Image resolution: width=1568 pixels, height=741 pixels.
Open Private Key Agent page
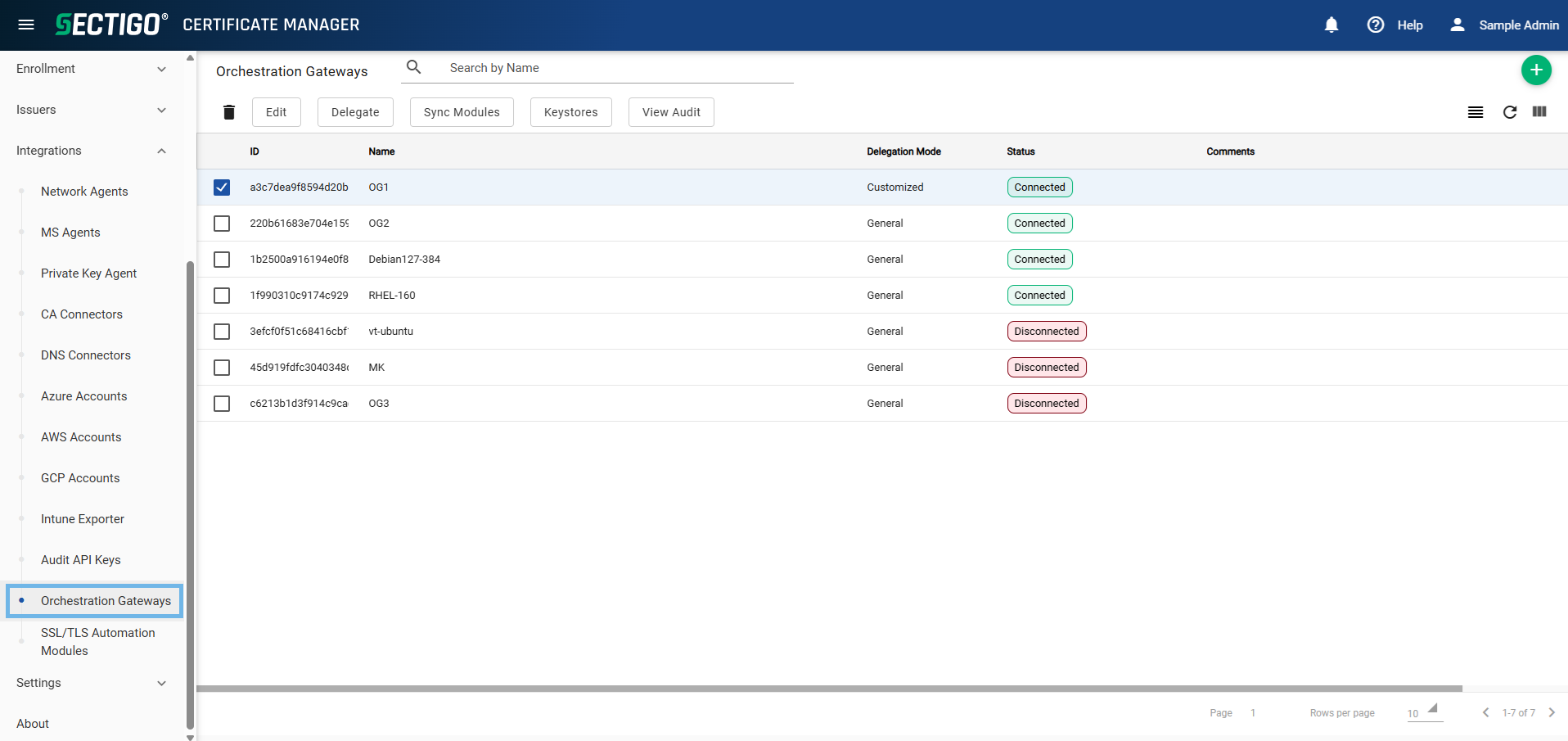88,273
